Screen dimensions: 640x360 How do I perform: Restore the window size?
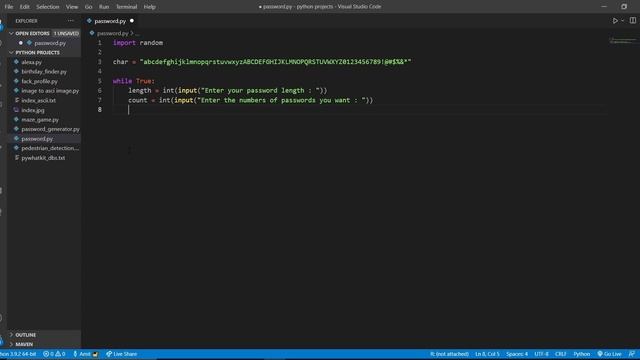pyautogui.click(x=624, y=7)
